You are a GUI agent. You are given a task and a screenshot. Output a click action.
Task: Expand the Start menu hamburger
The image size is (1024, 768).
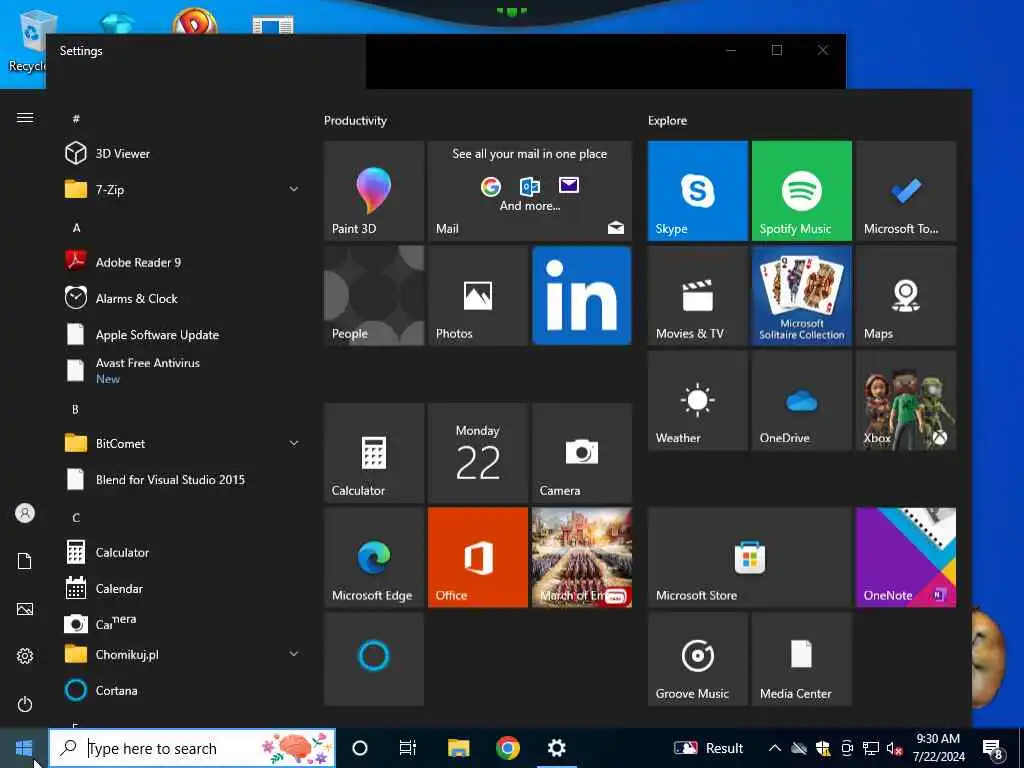click(x=25, y=118)
